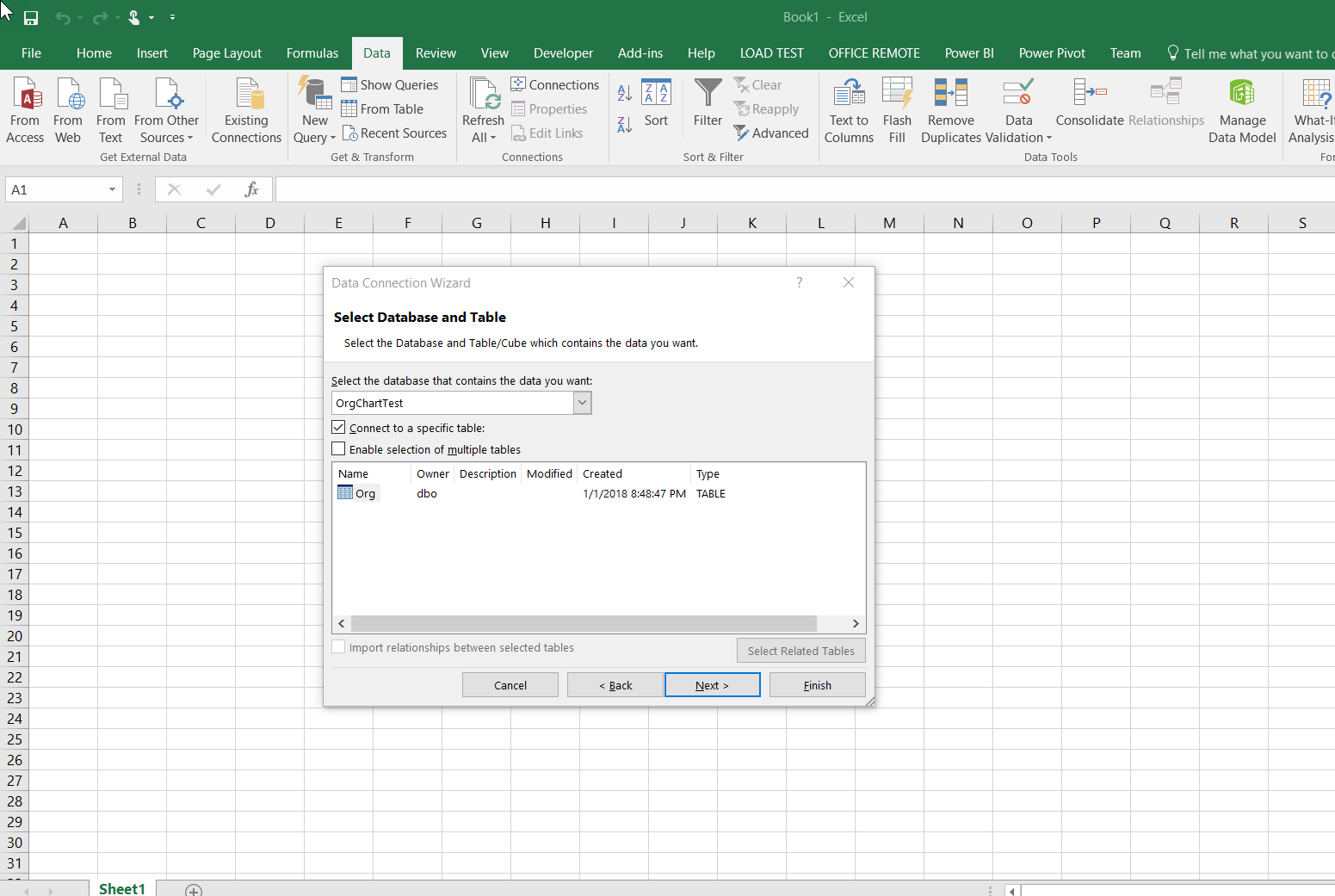This screenshot has width=1335, height=896.
Task: Uncheck Connect to a specific table
Action: click(x=338, y=427)
